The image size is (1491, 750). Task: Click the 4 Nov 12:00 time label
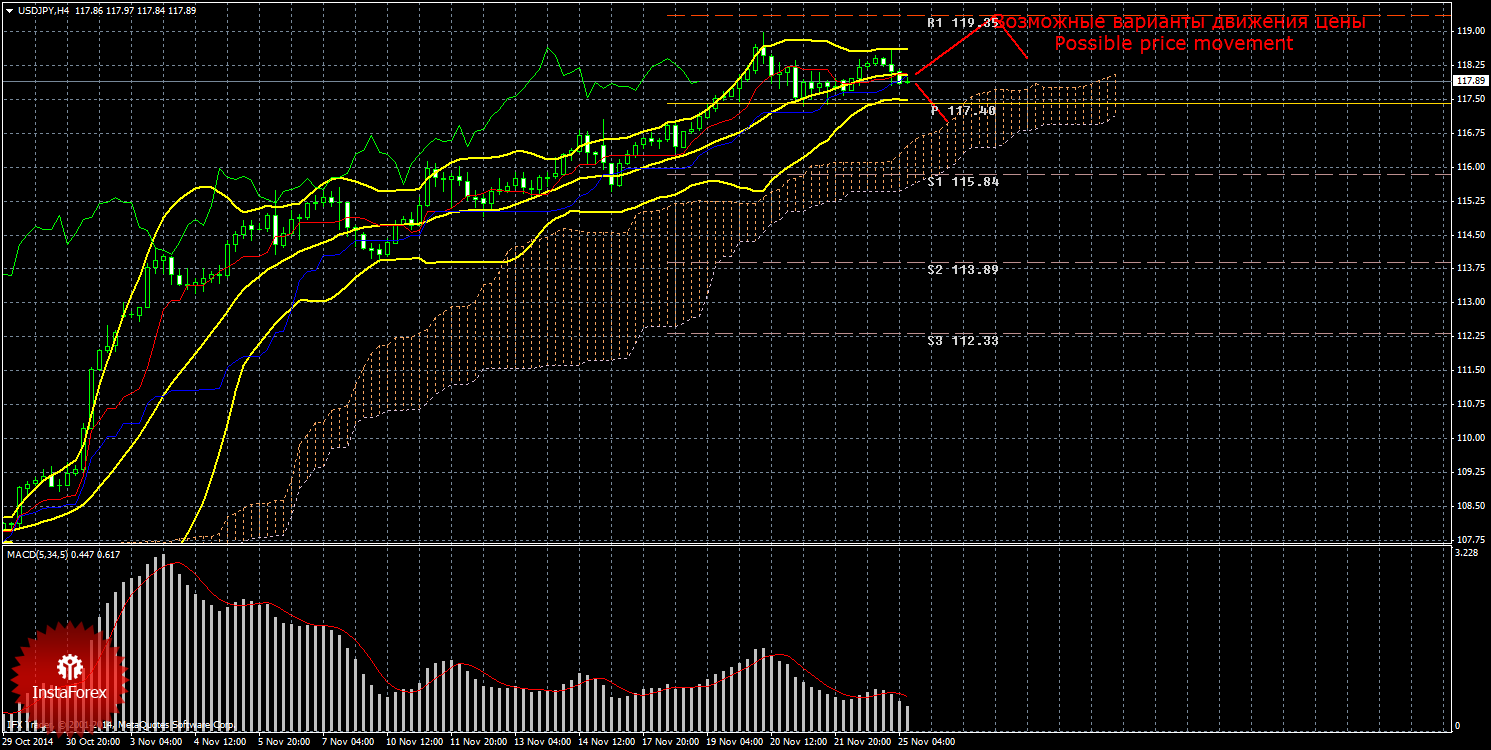point(220,742)
